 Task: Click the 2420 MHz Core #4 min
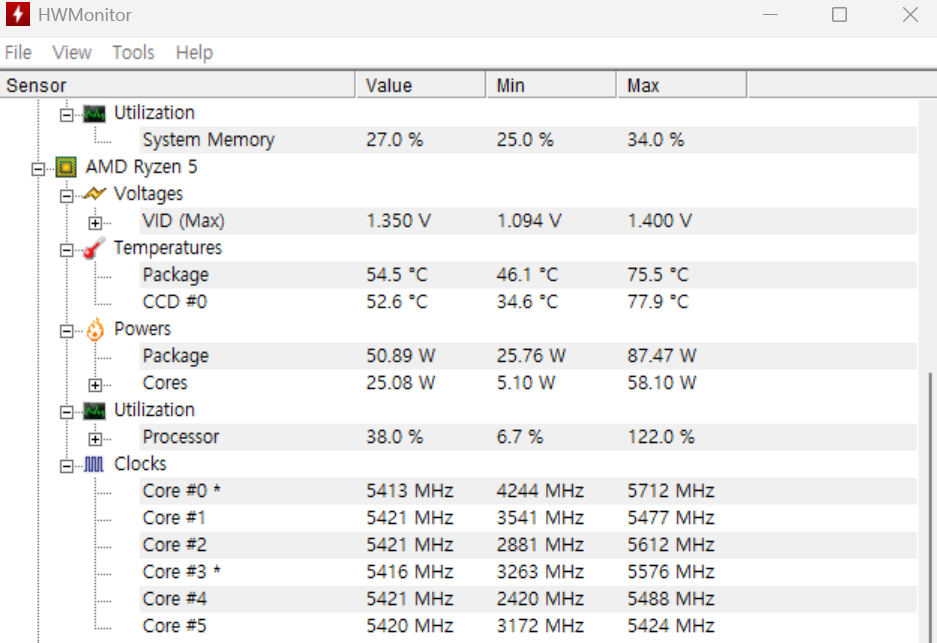(x=540, y=599)
